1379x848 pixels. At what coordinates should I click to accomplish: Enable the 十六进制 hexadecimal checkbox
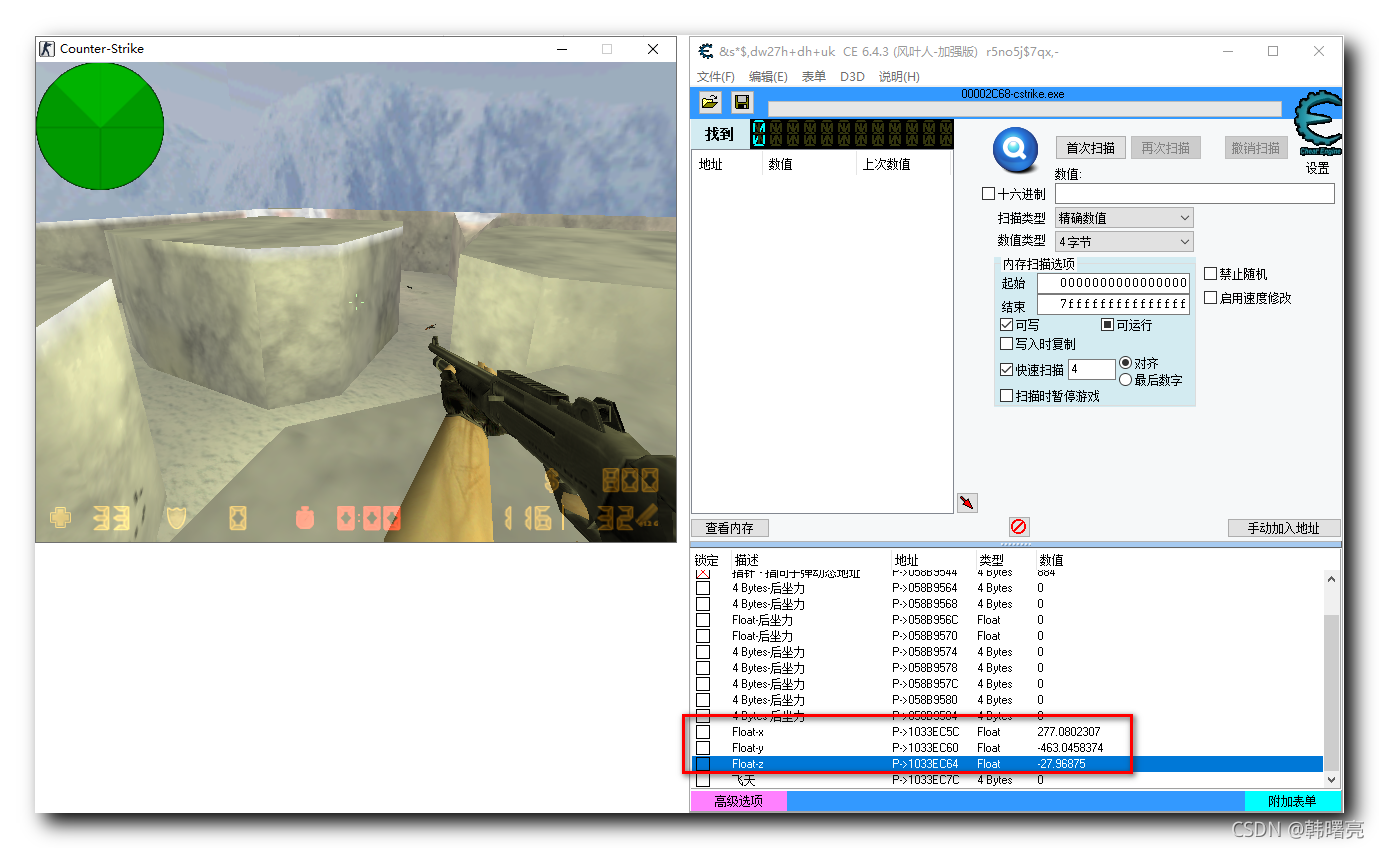(x=988, y=194)
